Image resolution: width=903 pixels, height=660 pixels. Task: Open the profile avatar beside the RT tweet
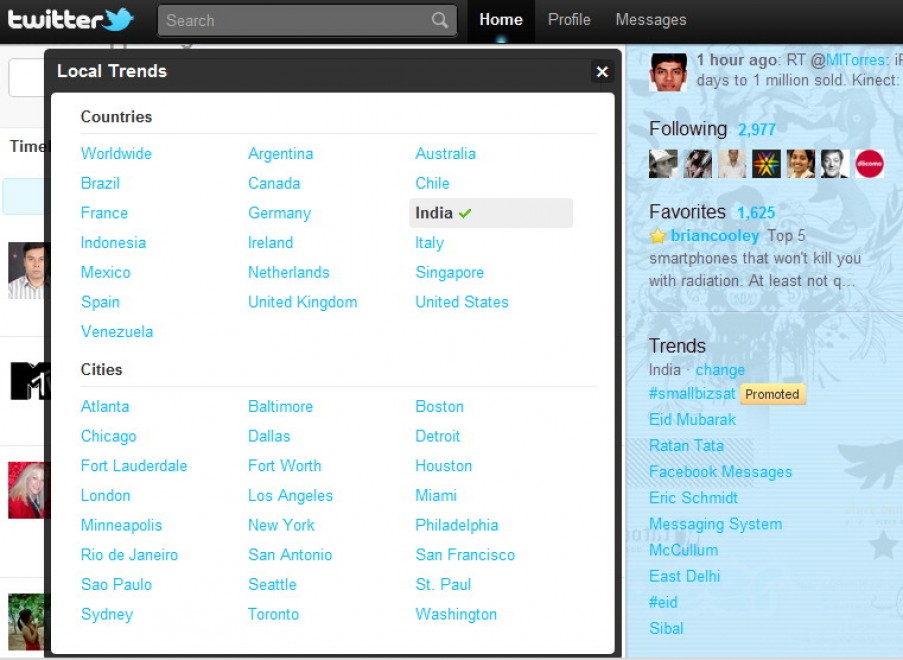click(668, 73)
